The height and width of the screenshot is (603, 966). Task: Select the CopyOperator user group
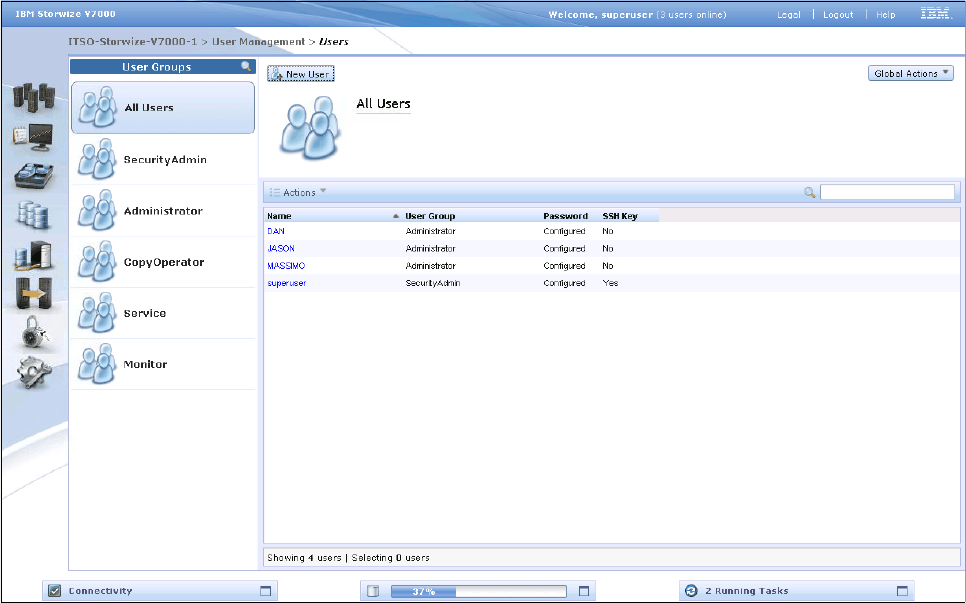pos(162,262)
